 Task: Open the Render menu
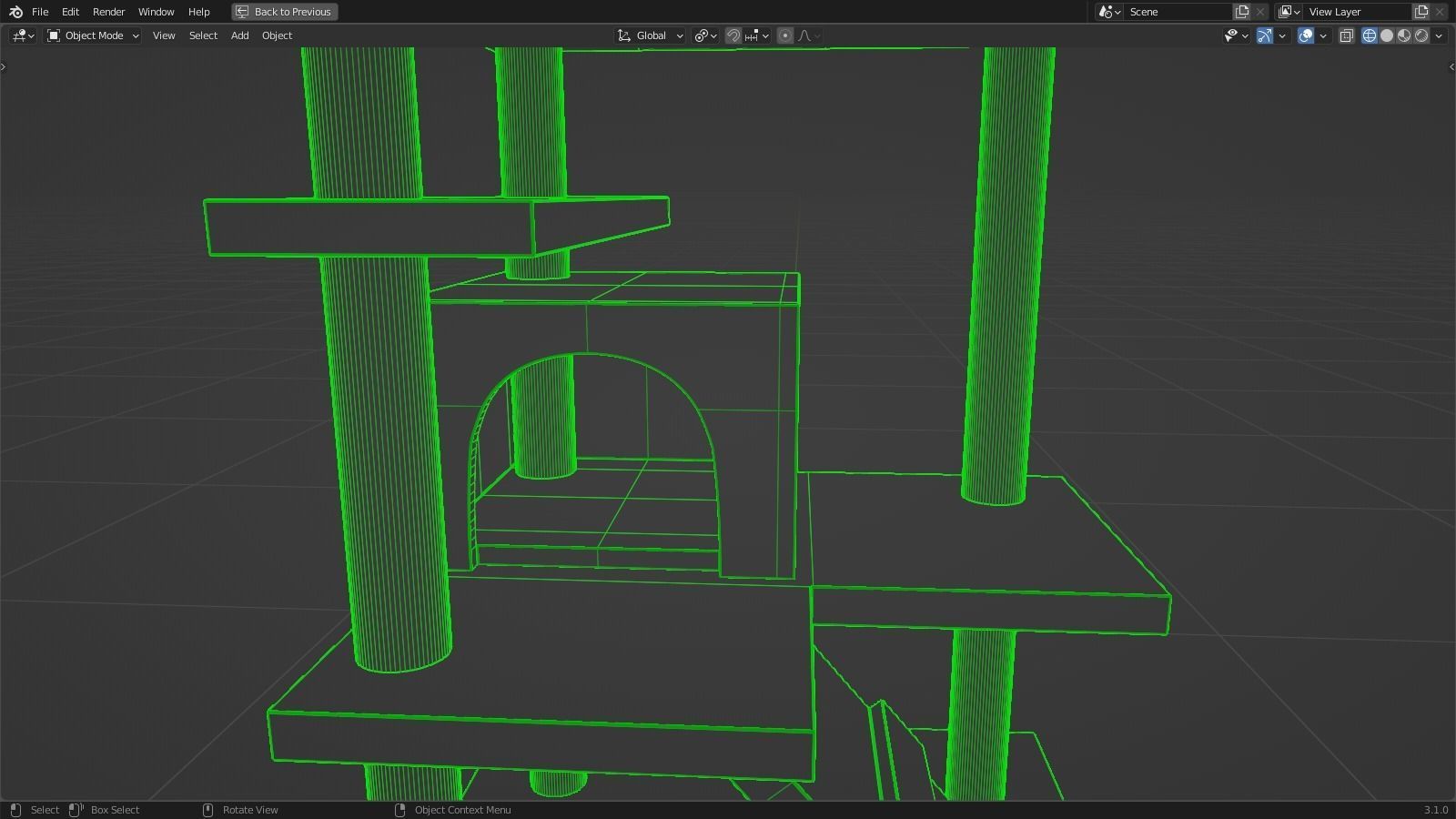108,12
